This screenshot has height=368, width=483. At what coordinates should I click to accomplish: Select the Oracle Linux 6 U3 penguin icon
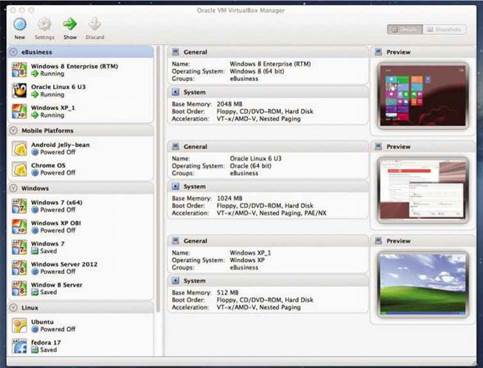[x=19, y=91]
